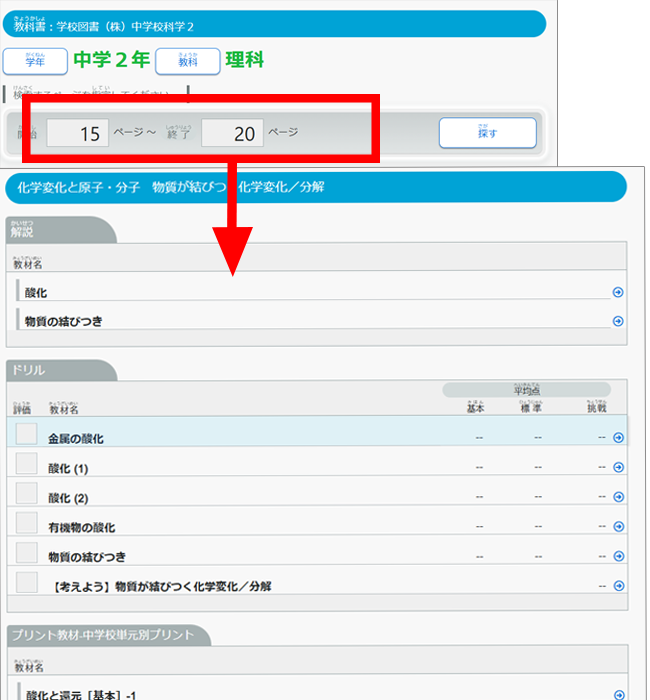Click the start page field showing 15

[78, 133]
